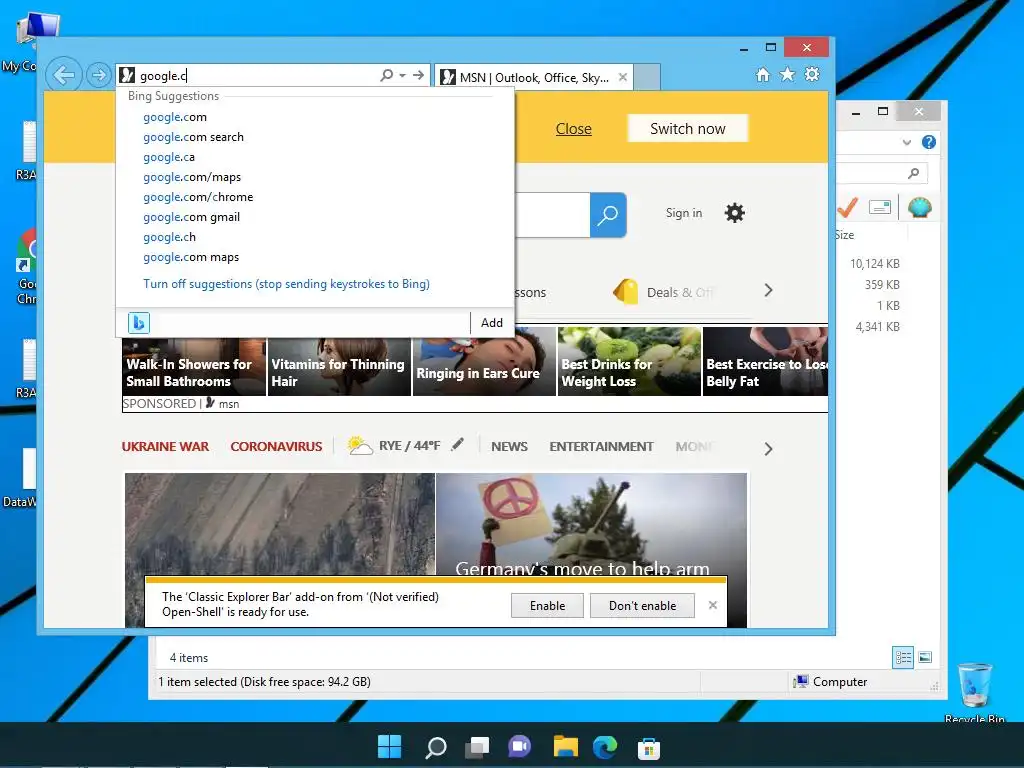Go back with the IE back arrow
The width and height of the screenshot is (1024, 768).
click(x=64, y=75)
